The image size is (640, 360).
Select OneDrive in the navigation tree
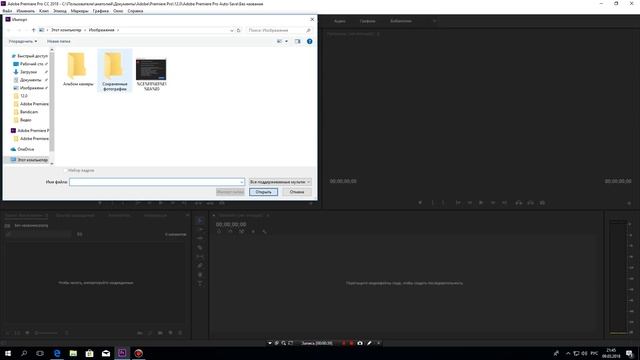coord(26,149)
